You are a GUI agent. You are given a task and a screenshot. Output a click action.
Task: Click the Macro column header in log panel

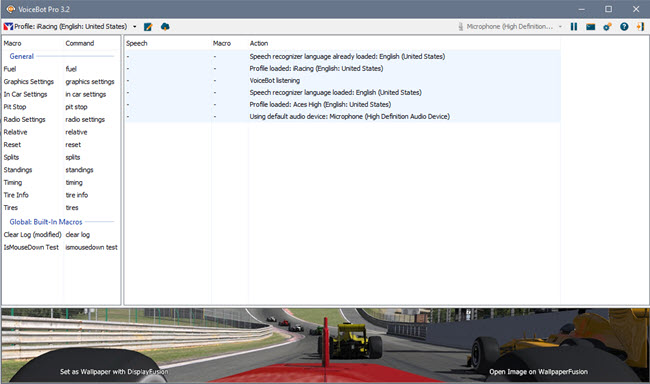[x=222, y=43]
